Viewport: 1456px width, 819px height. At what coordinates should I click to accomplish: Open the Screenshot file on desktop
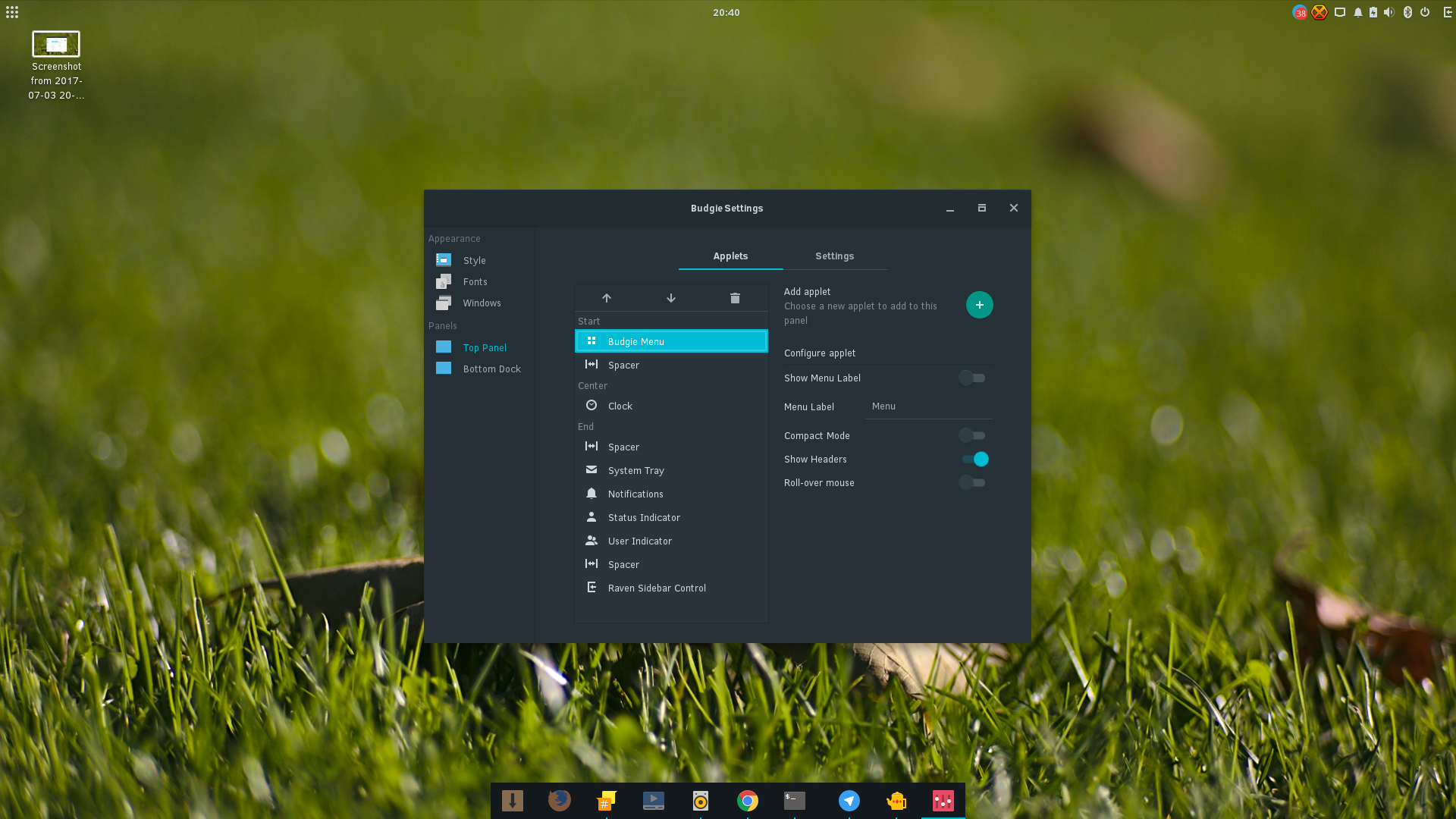[x=56, y=66]
